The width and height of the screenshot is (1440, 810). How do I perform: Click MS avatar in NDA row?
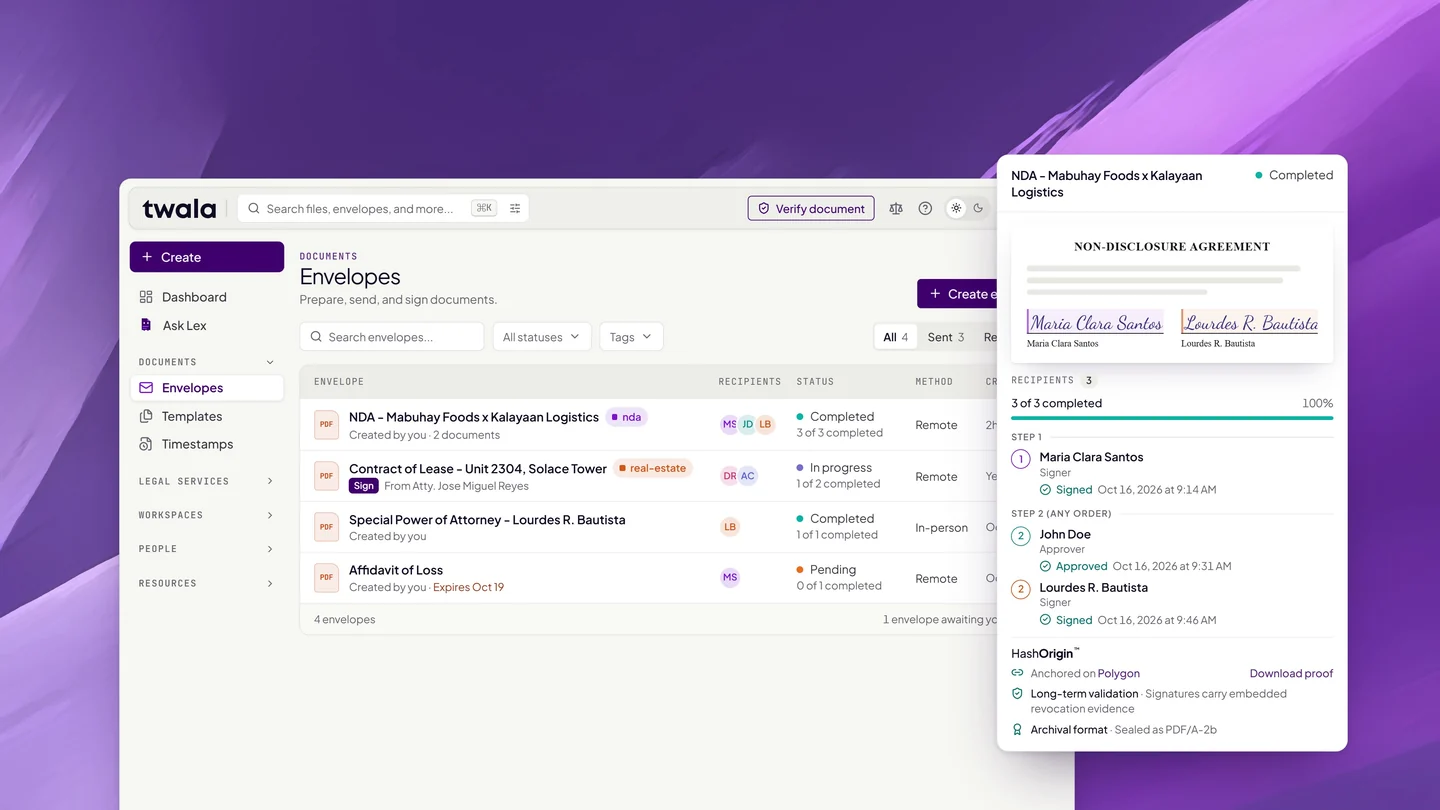[730, 424]
